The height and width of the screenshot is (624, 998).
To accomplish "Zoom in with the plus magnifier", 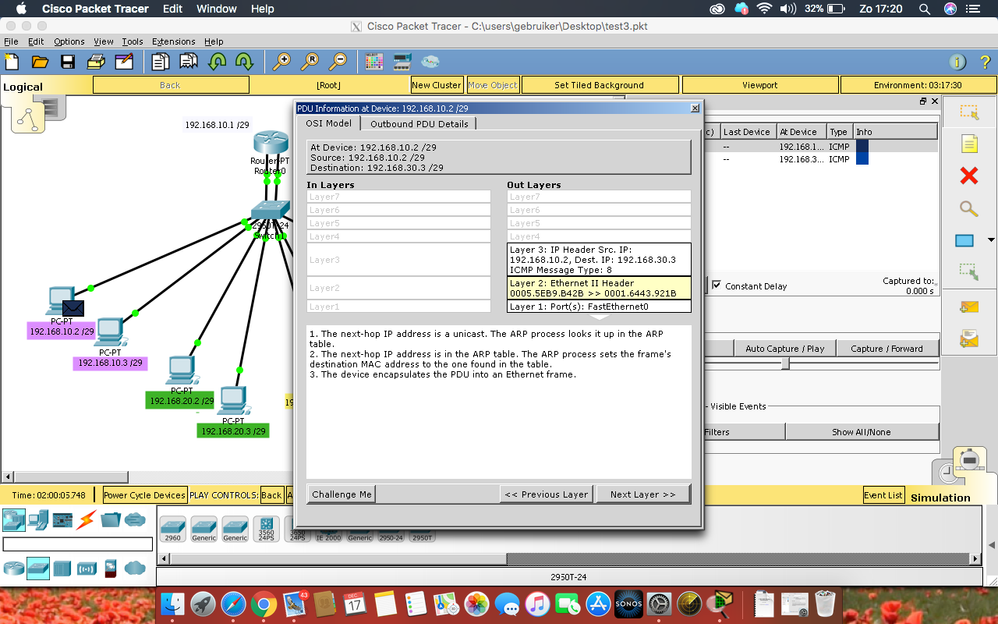I will [x=281, y=62].
